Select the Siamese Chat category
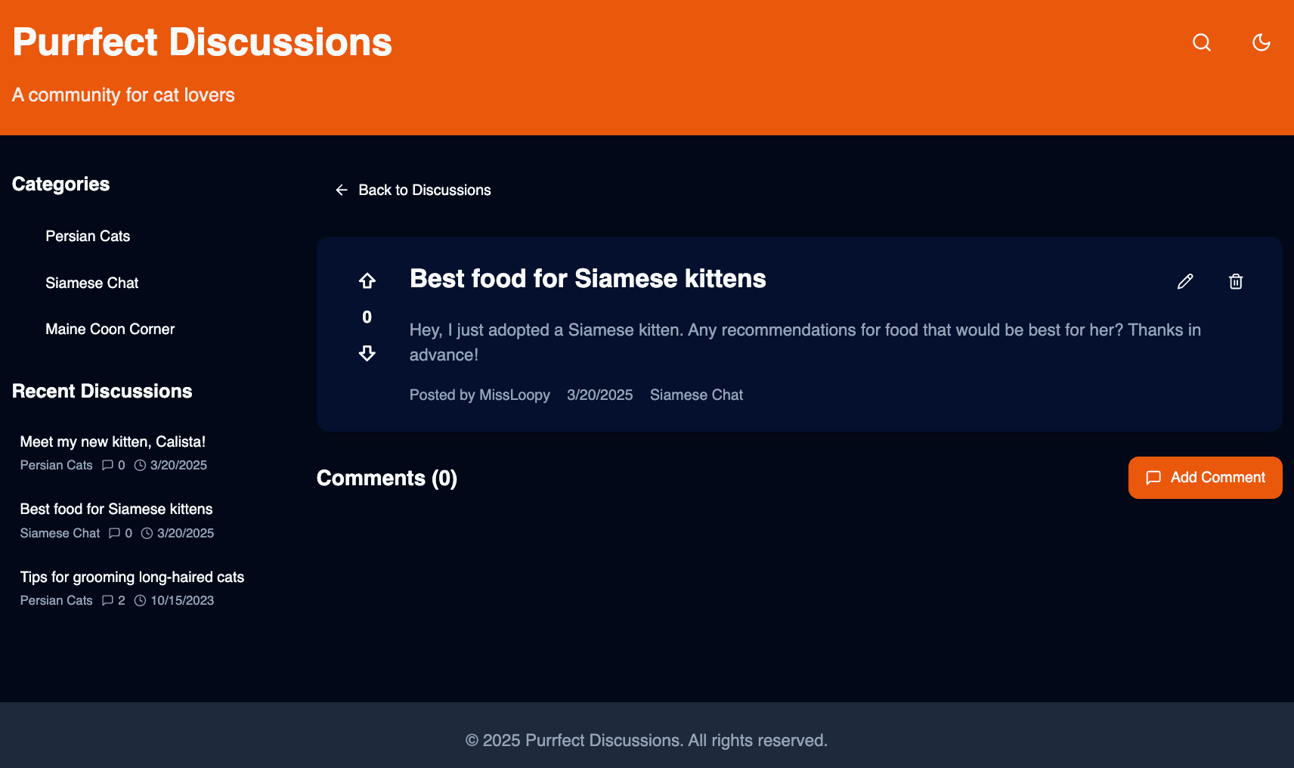1294x768 pixels. point(92,283)
